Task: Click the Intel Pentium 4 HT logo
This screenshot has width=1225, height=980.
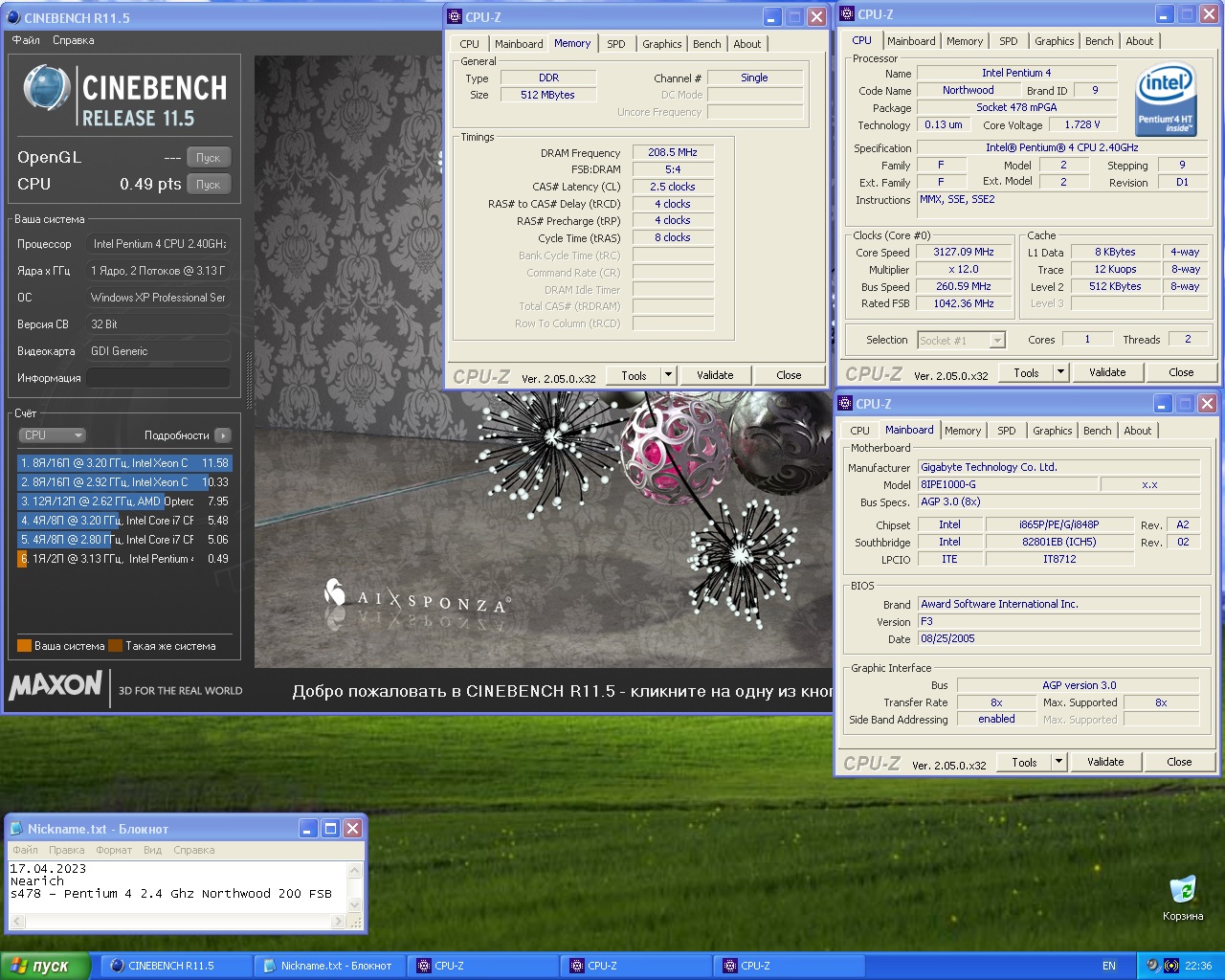Action: click(1165, 100)
